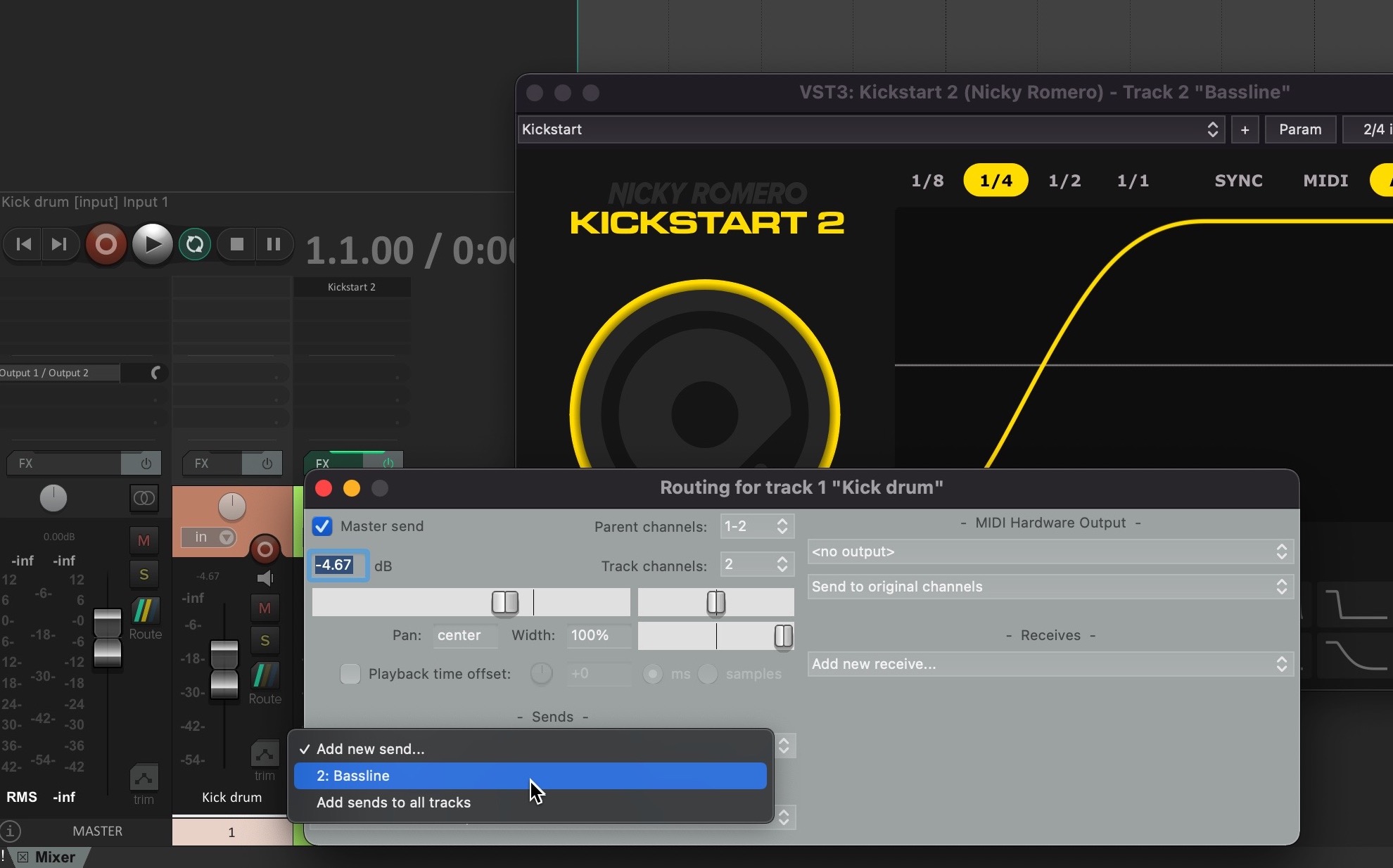Select 1/8 rate in Kickstart
1393x868 pixels.
tap(927, 181)
